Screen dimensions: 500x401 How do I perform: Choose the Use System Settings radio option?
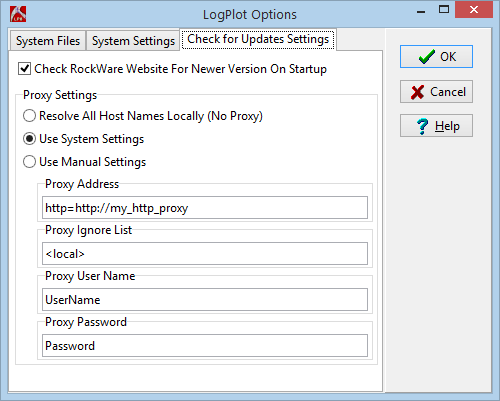(x=29, y=139)
